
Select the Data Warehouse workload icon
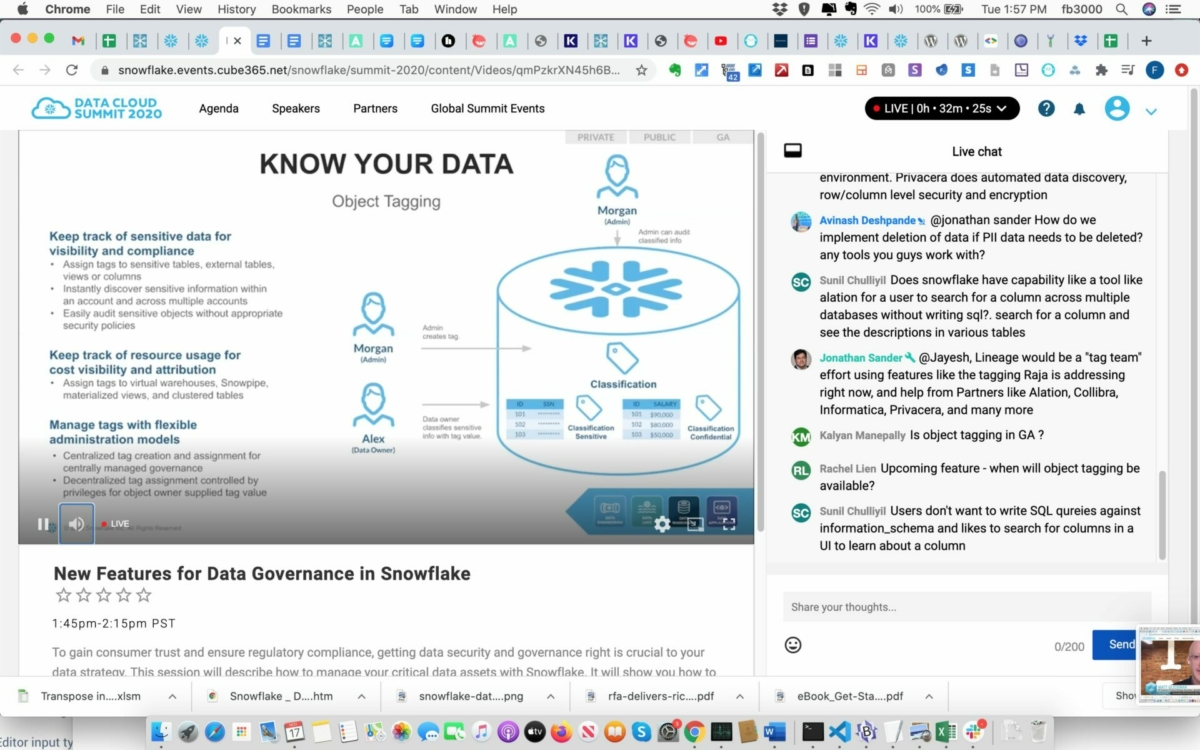683,506
